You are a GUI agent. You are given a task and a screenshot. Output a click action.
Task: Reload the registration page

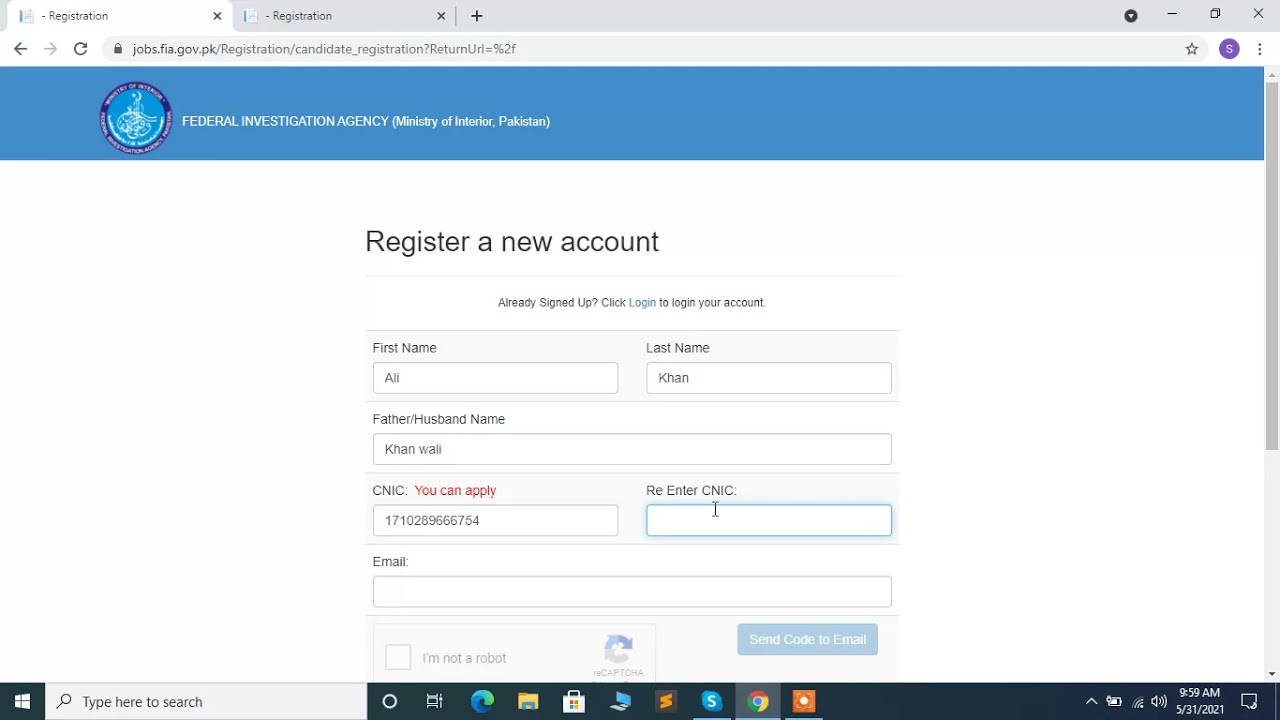pos(81,49)
